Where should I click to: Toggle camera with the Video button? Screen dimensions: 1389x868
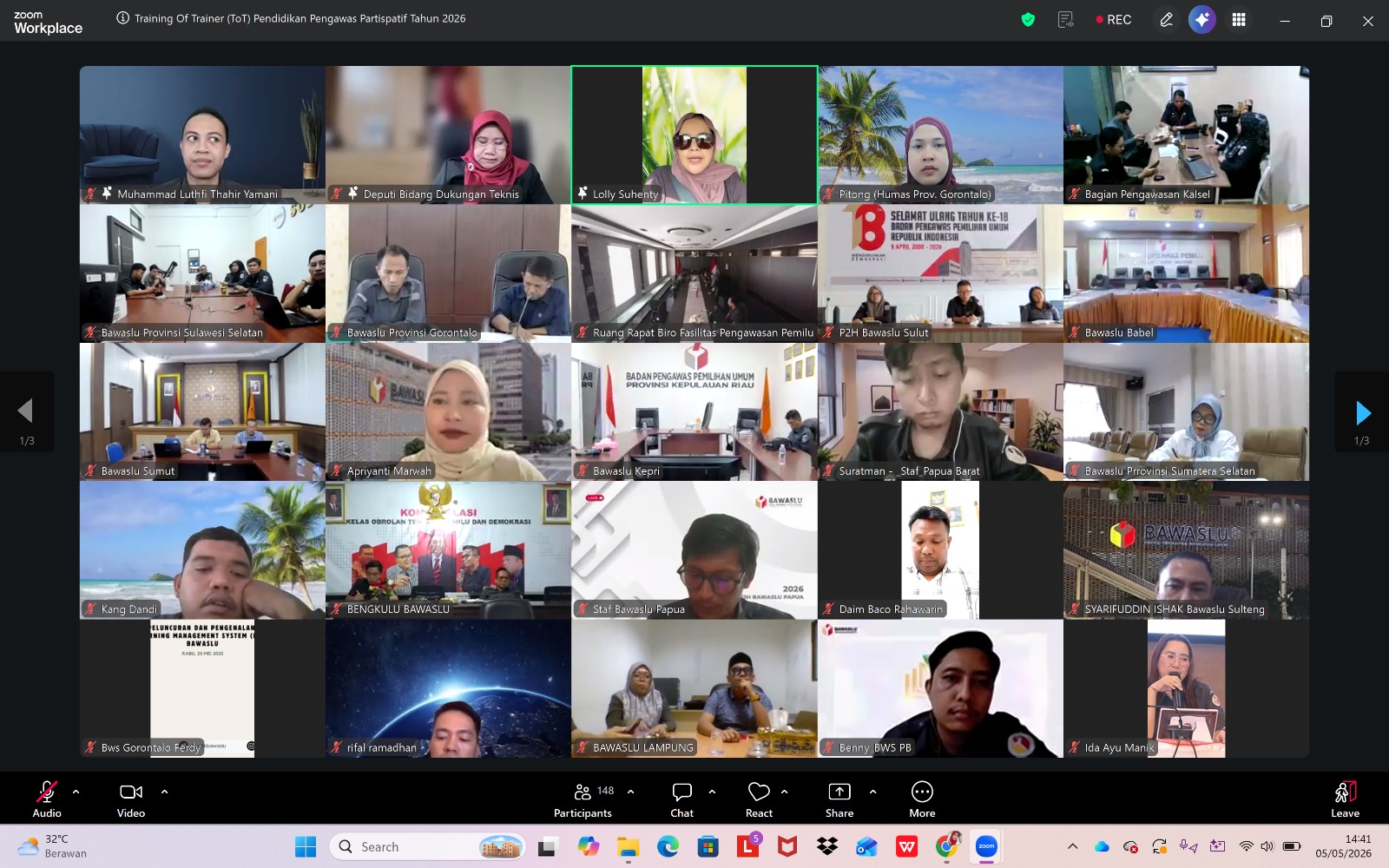pyautogui.click(x=131, y=799)
